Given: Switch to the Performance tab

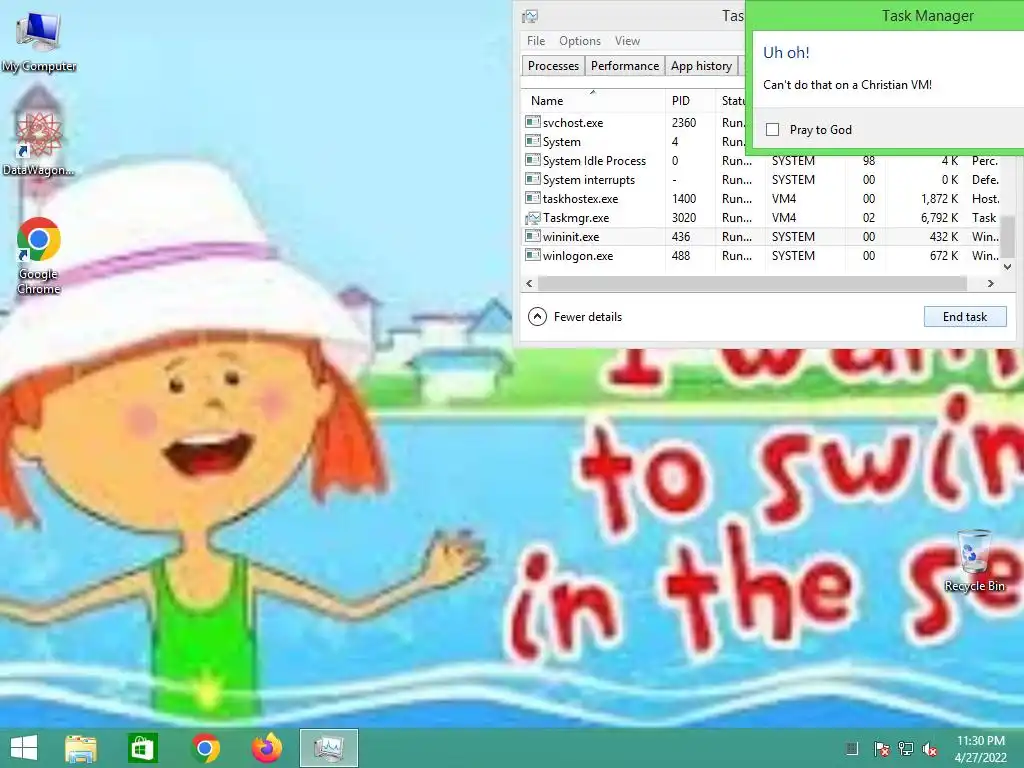Looking at the screenshot, I should click(x=625, y=66).
